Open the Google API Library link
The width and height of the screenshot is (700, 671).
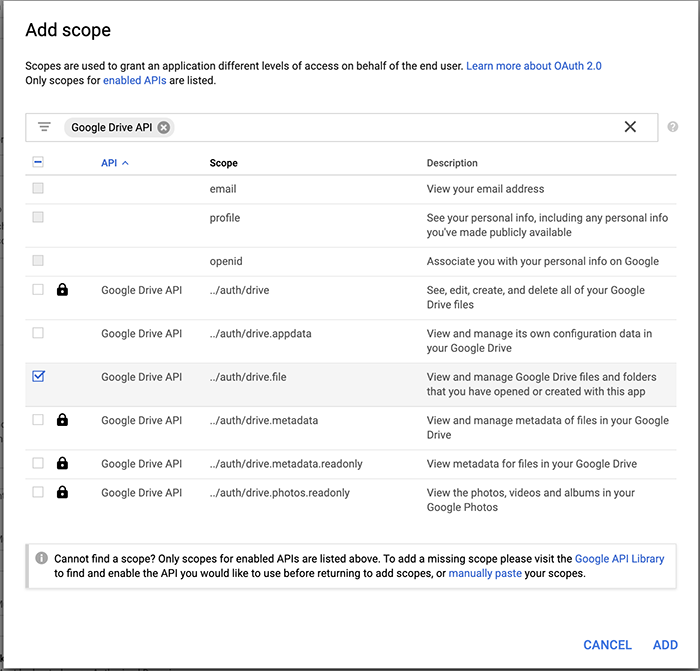619,558
